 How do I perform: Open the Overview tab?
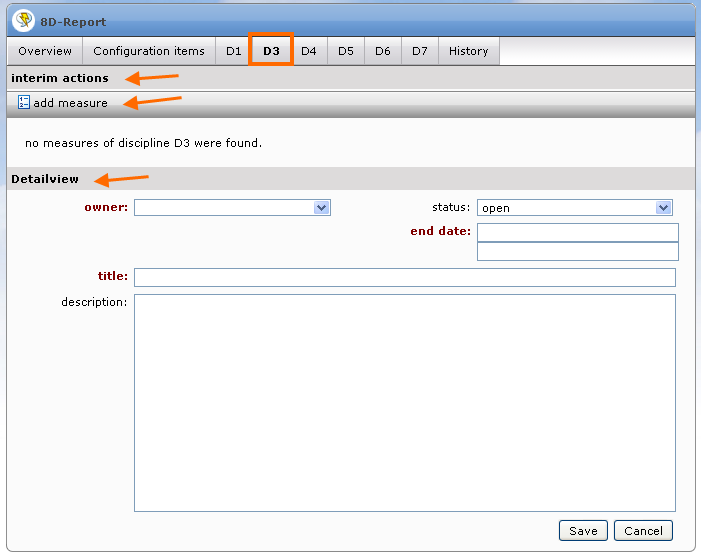[45, 51]
